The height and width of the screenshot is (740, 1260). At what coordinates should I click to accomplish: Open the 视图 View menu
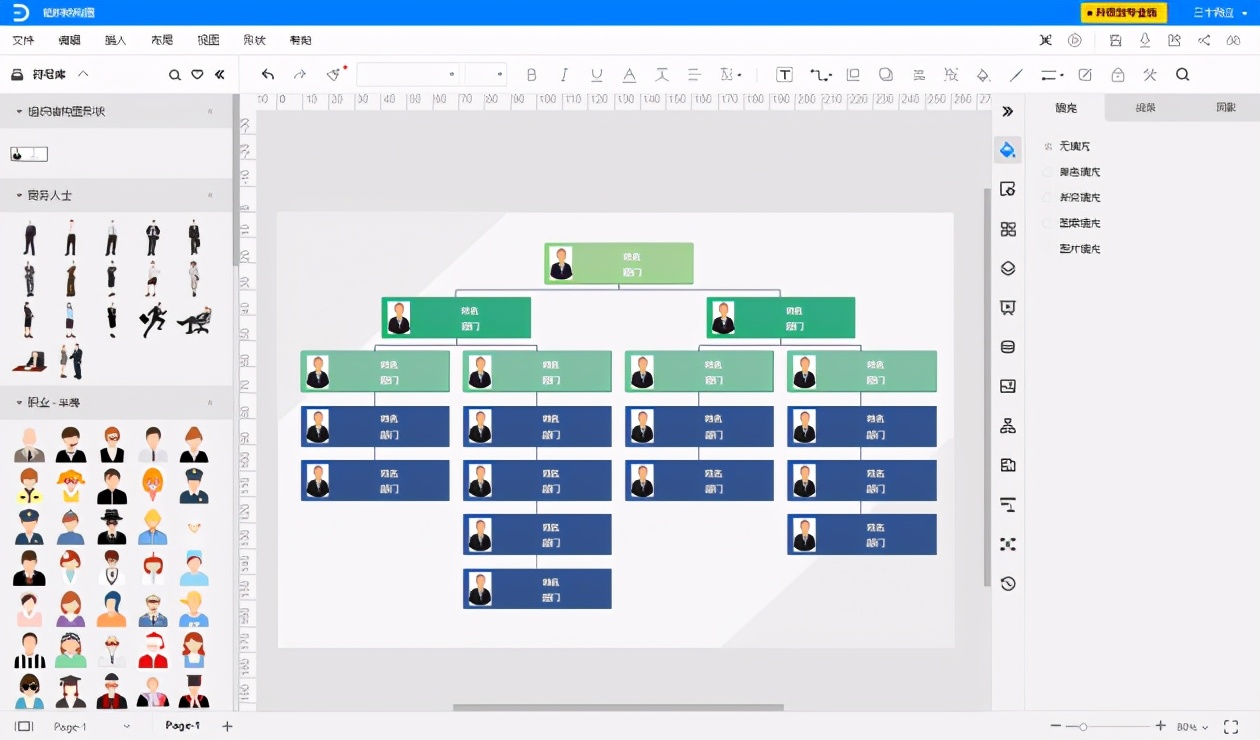click(208, 40)
